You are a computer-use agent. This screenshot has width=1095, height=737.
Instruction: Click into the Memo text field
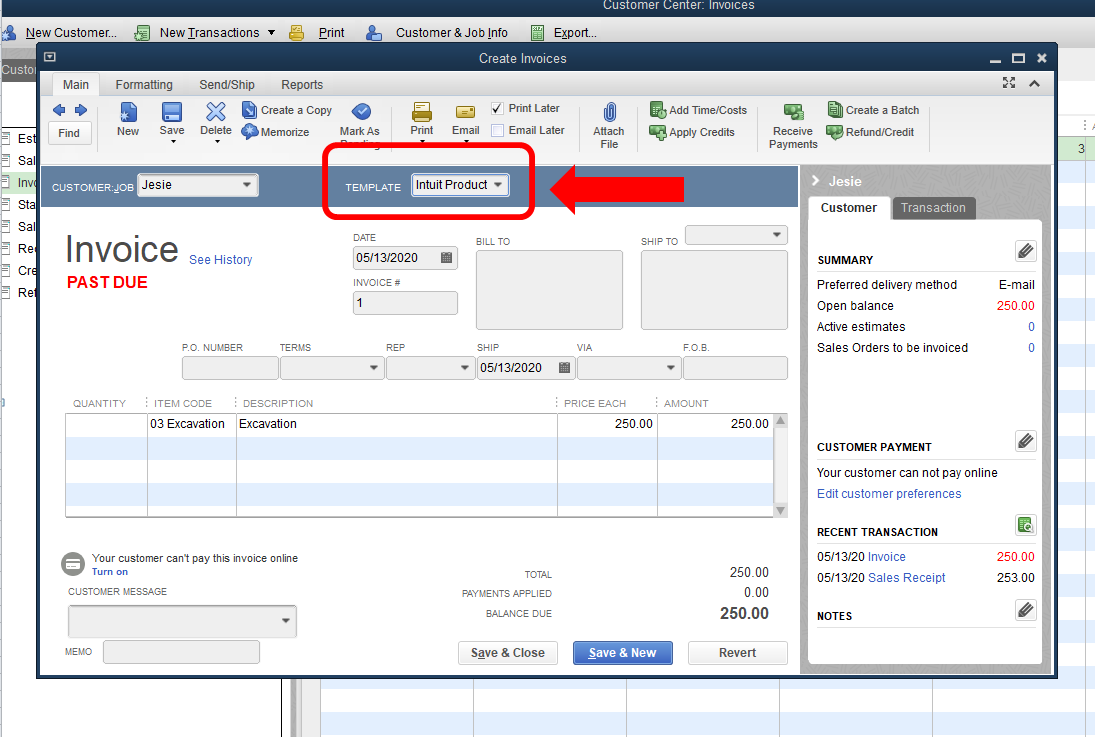[x=181, y=652]
